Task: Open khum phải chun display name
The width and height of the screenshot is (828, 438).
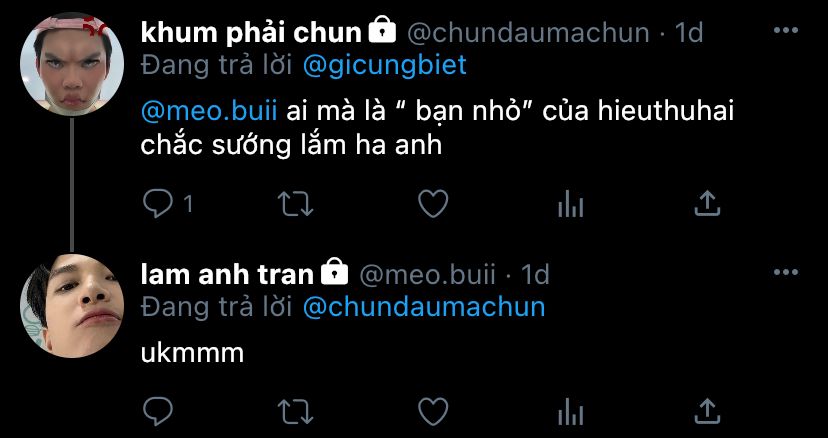Action: click(x=251, y=33)
